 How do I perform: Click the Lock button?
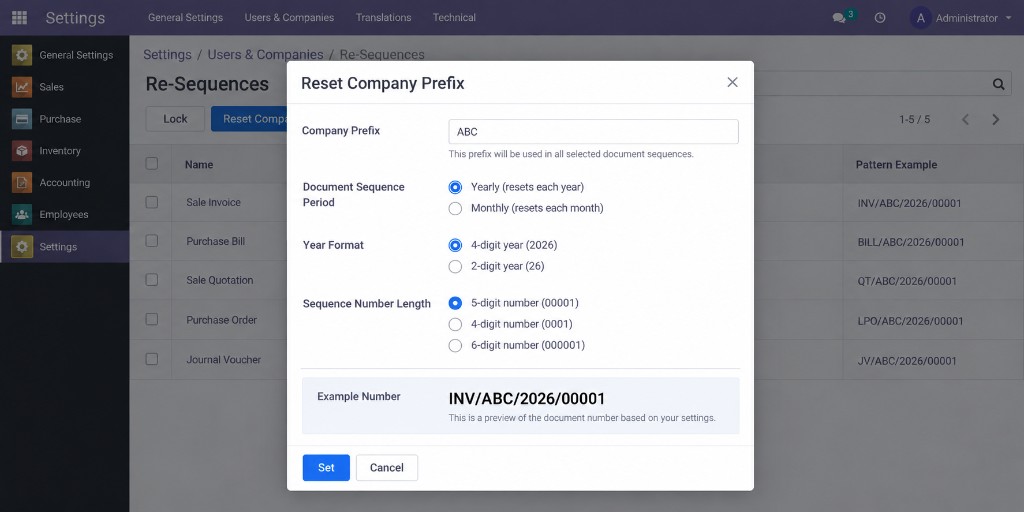tap(175, 119)
